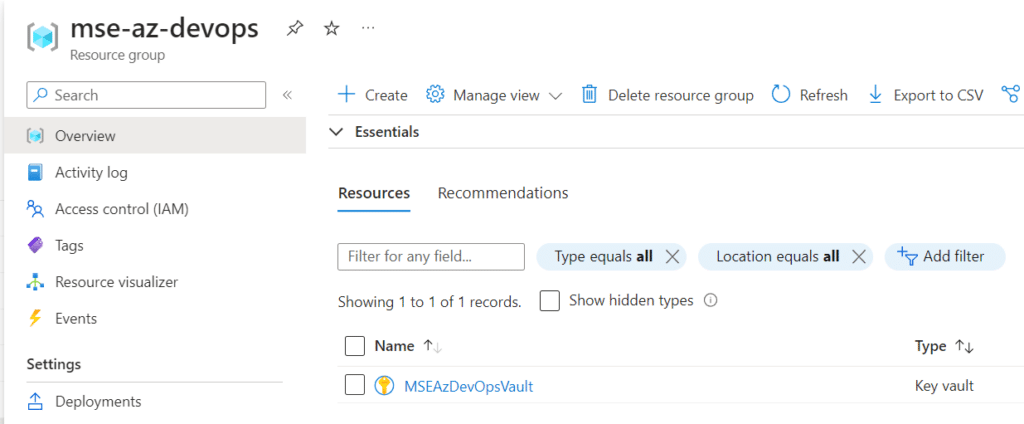The height and width of the screenshot is (424, 1024).
Task: Switch to the Resources tab
Action: point(374,193)
